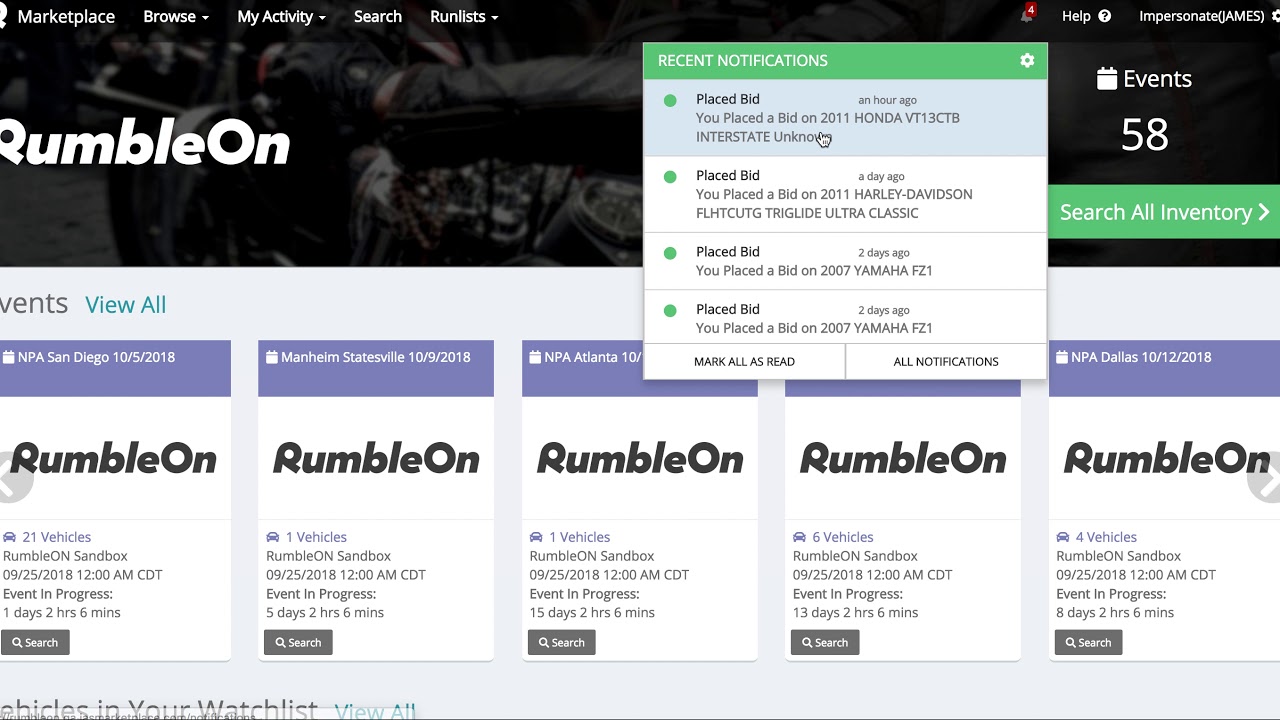Go to Search in top navigation
The height and width of the screenshot is (720, 1280).
click(378, 16)
